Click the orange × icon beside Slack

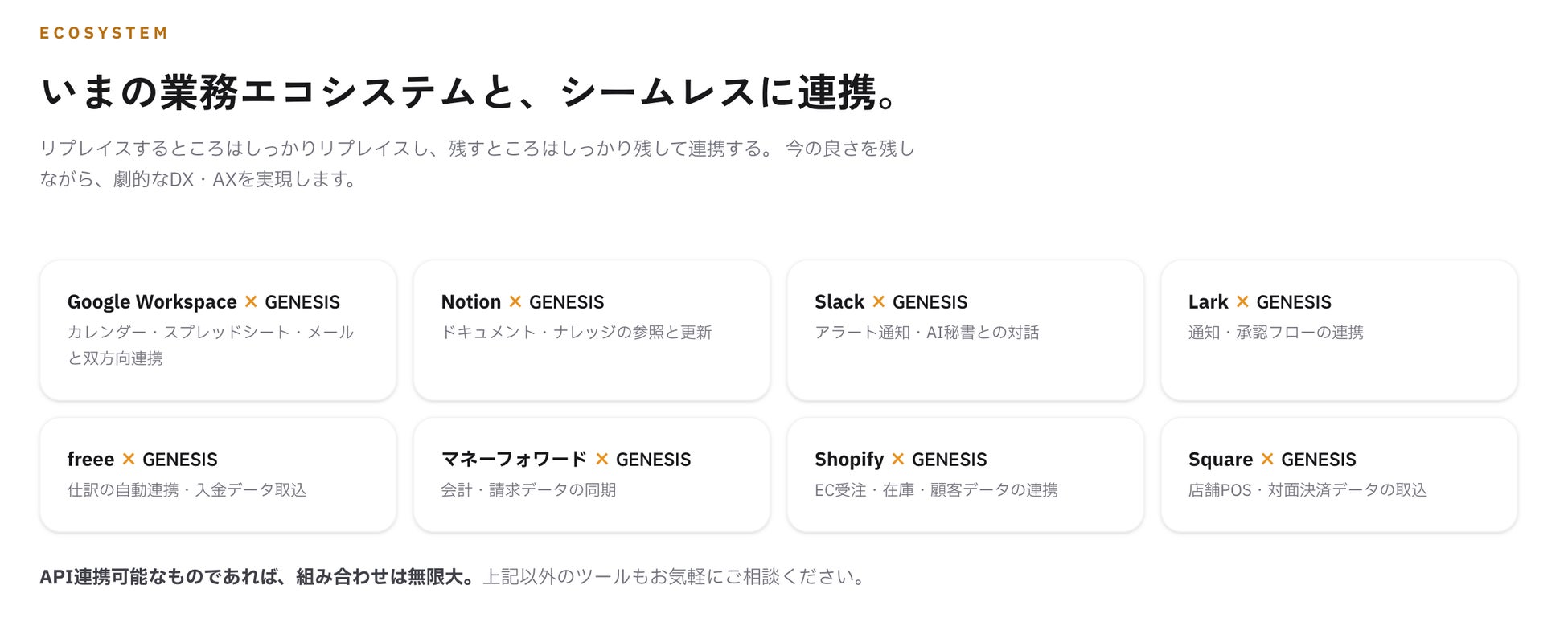click(x=879, y=302)
